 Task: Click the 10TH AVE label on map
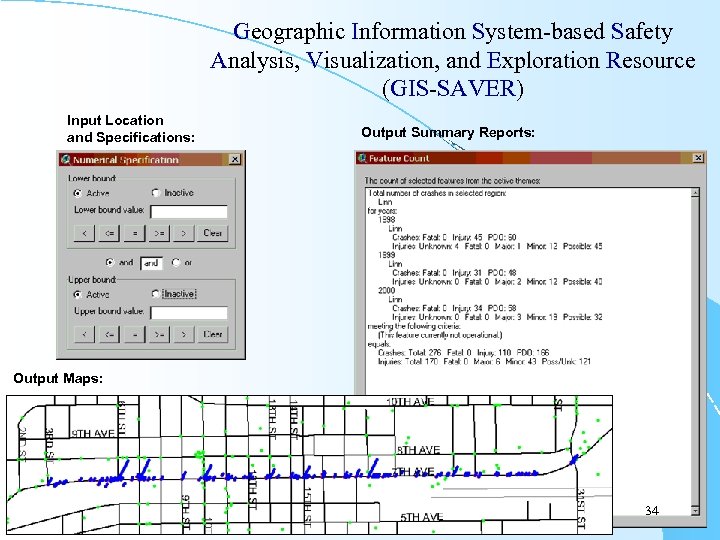coord(410,402)
